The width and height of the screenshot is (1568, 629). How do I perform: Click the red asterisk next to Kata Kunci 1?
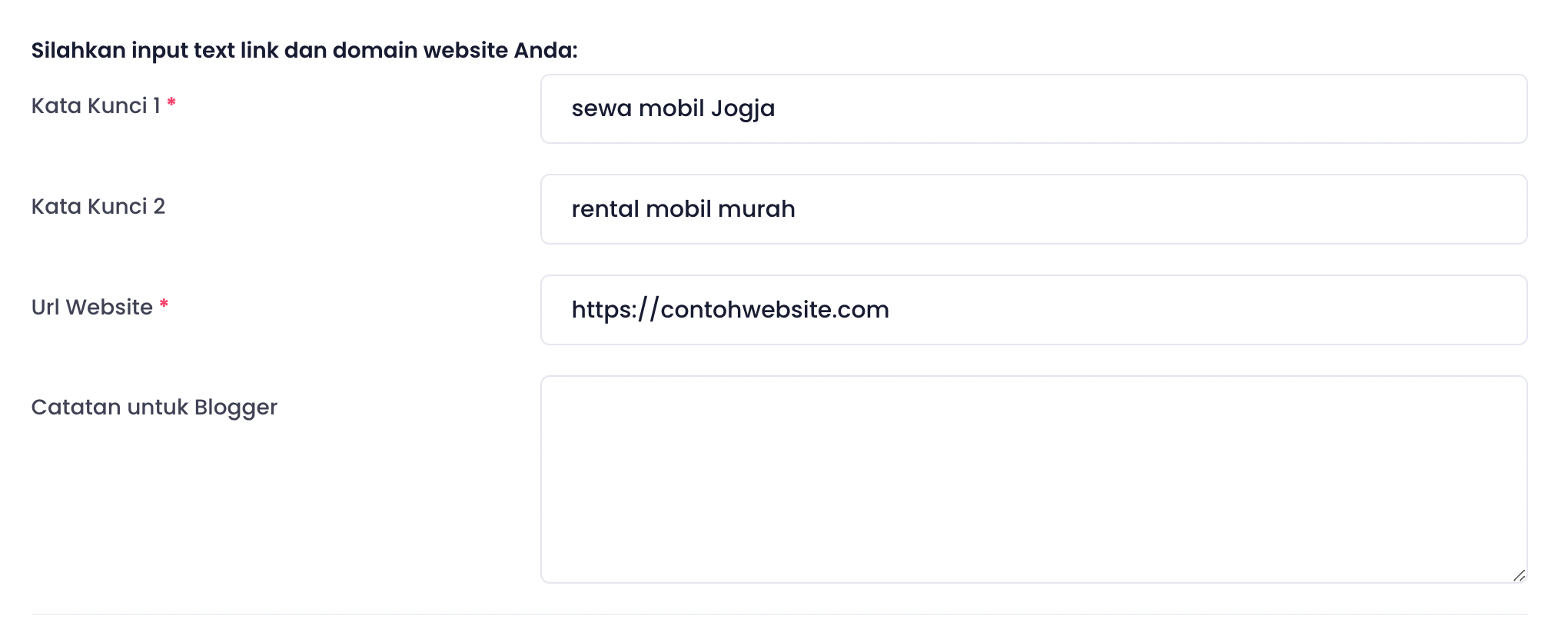[x=171, y=101]
